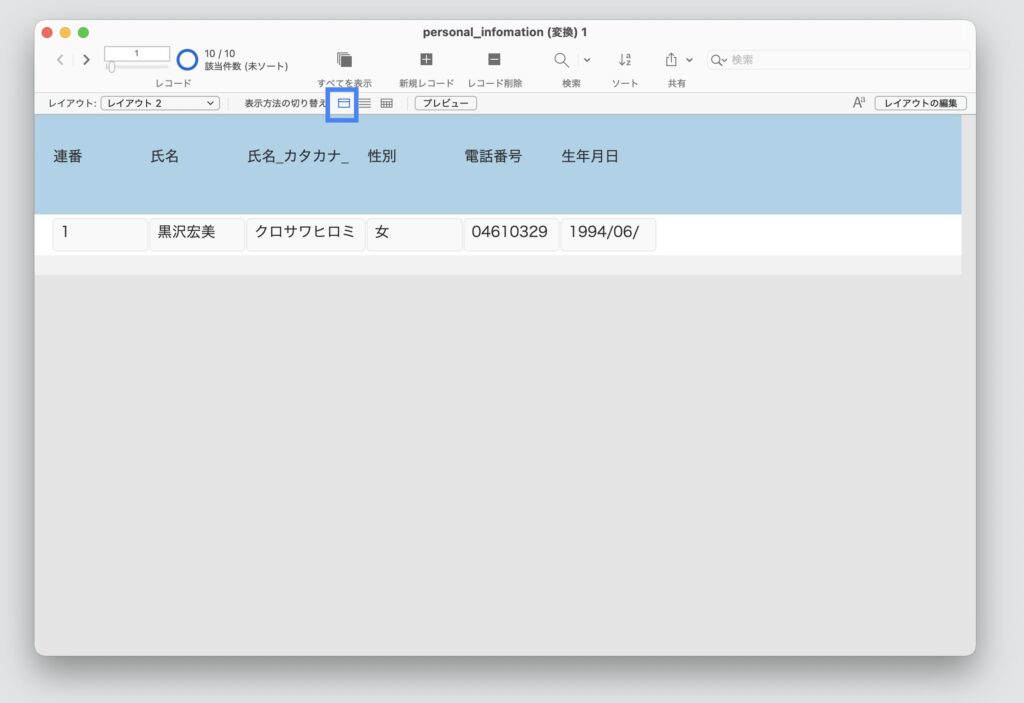Go to the next record arrow
Viewport: 1024px width, 703px height.
pos(85,60)
